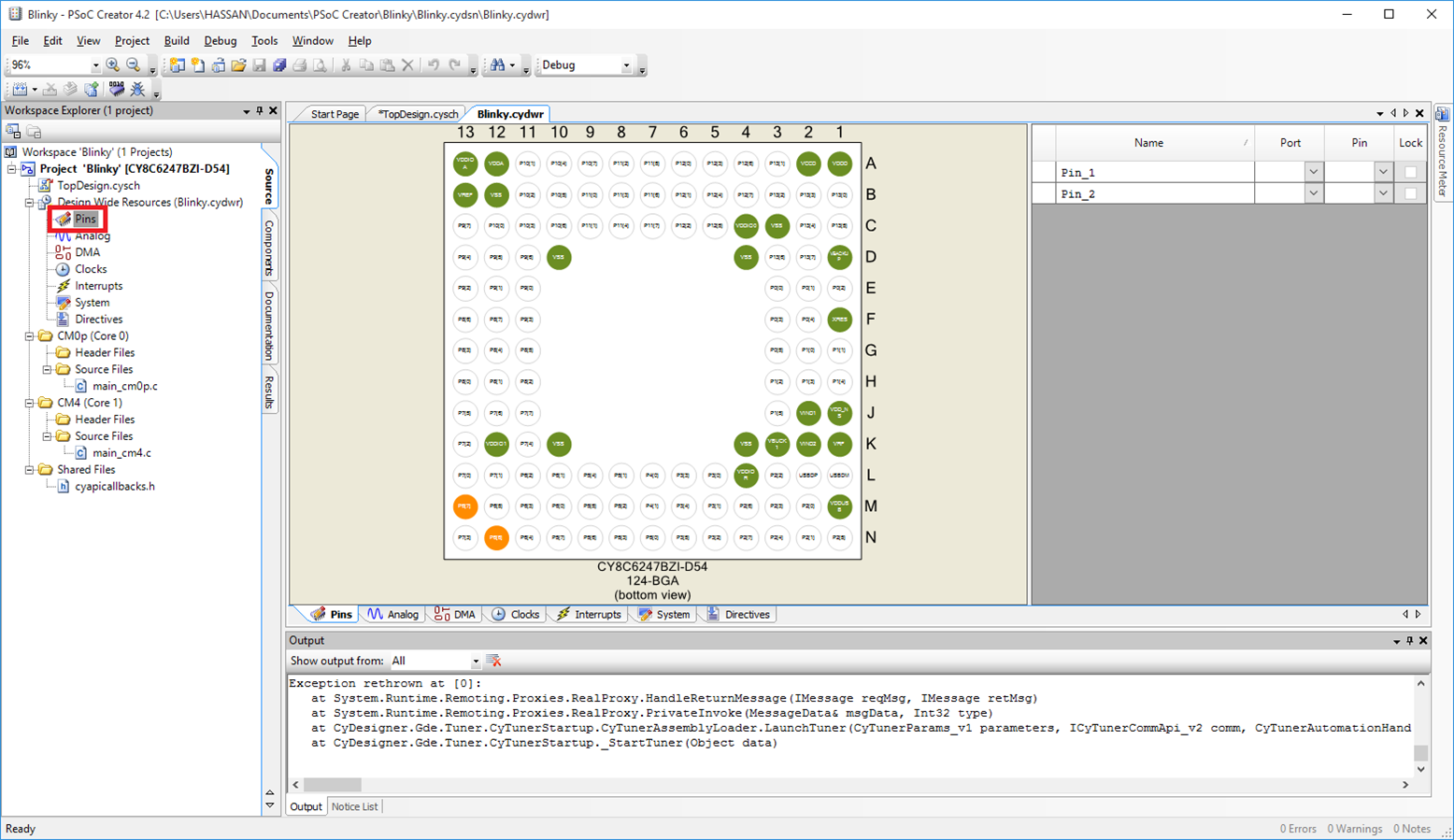Open the 96% zoom level dropdown
This screenshot has height=840, width=1454.
94,65
